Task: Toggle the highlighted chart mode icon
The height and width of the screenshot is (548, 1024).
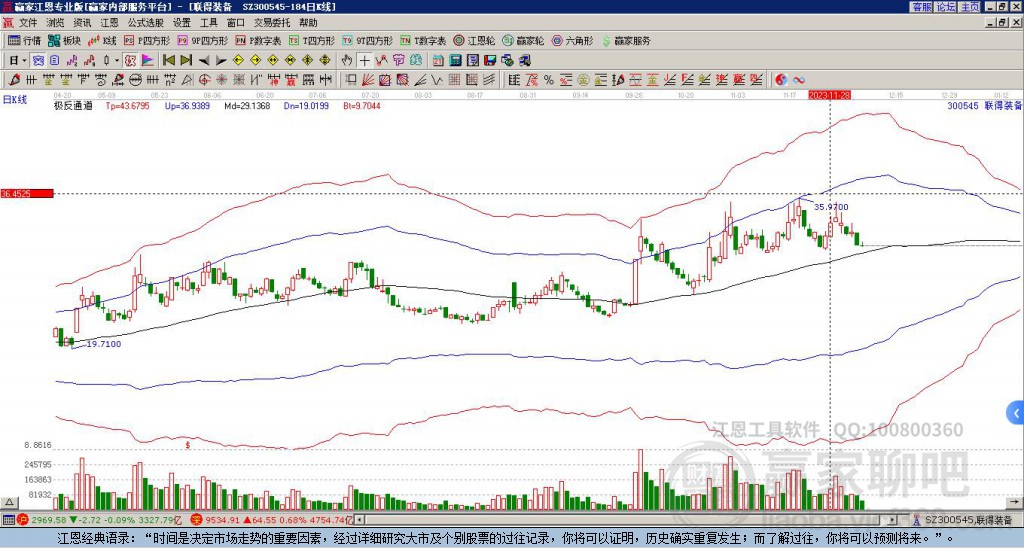Action: [39, 60]
